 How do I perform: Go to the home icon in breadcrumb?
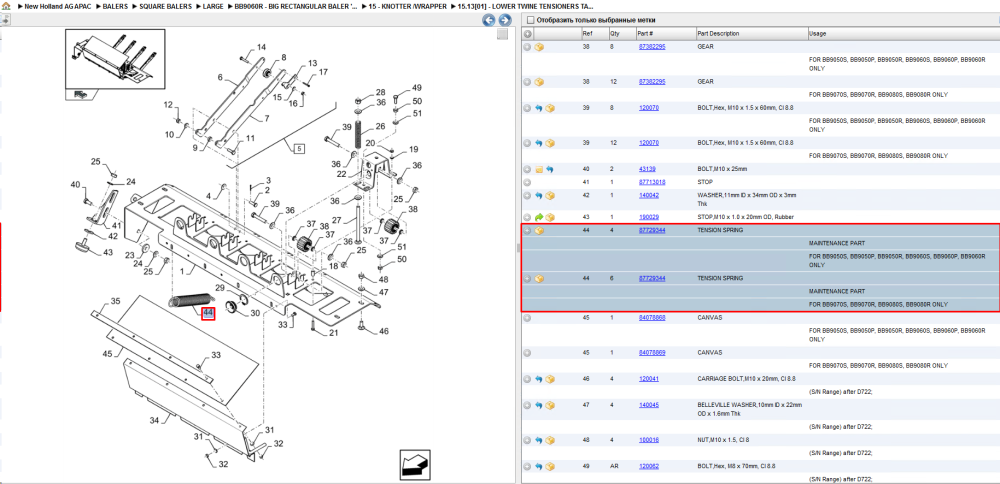(x=6, y=6)
